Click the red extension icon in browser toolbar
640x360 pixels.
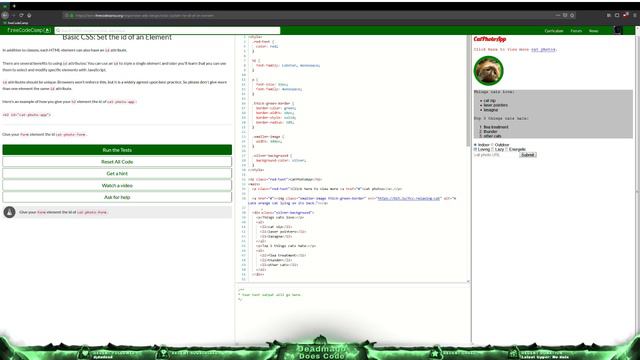point(626,15)
